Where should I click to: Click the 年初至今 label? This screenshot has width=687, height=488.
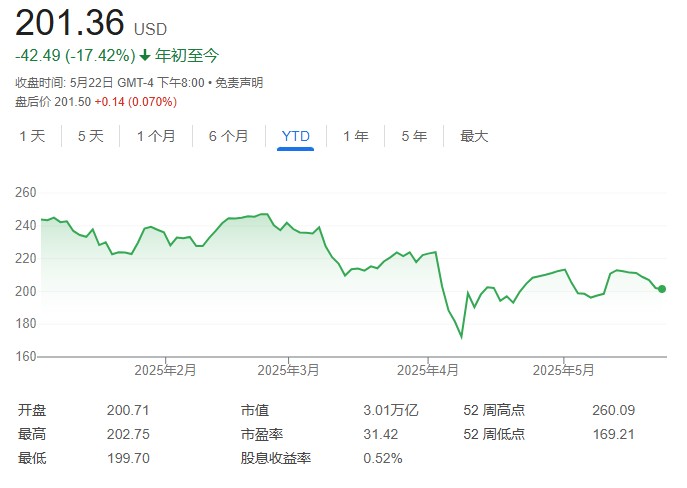pyautogui.click(x=187, y=56)
